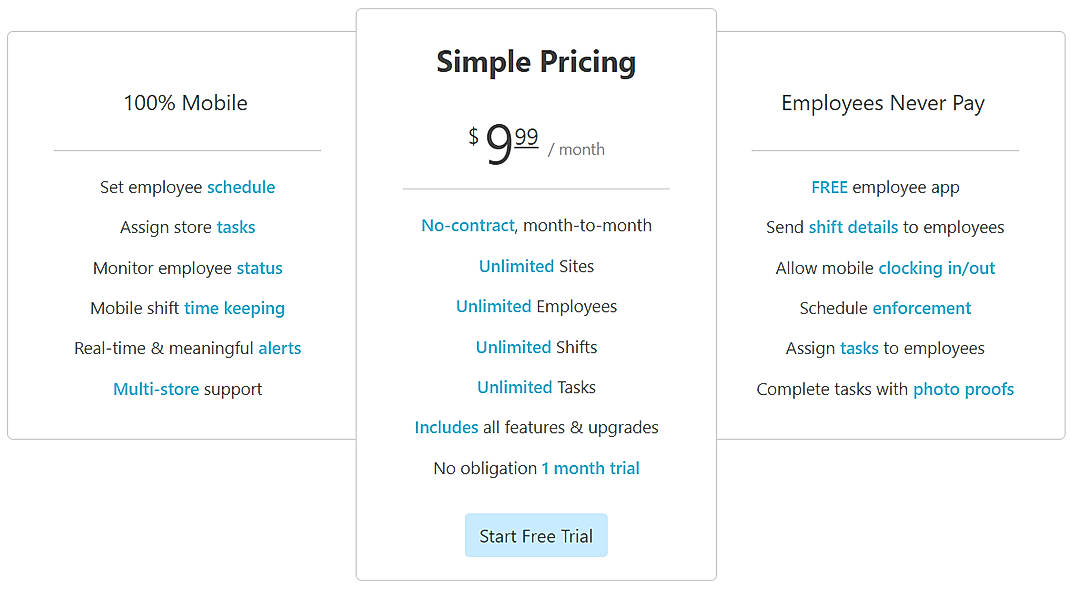
Task: Click the store tasks link
Action: (236, 227)
